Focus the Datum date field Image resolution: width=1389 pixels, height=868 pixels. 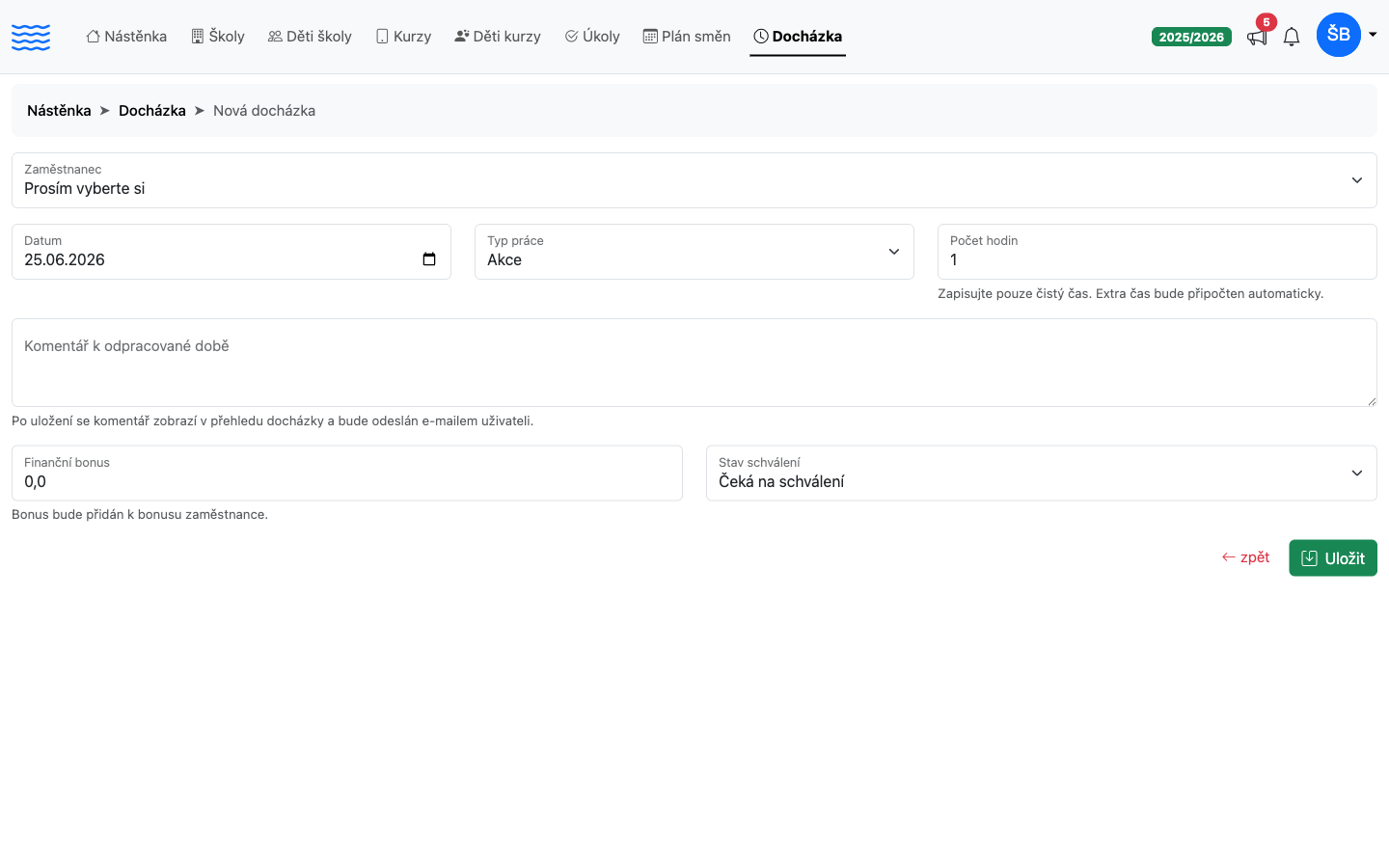231,252
